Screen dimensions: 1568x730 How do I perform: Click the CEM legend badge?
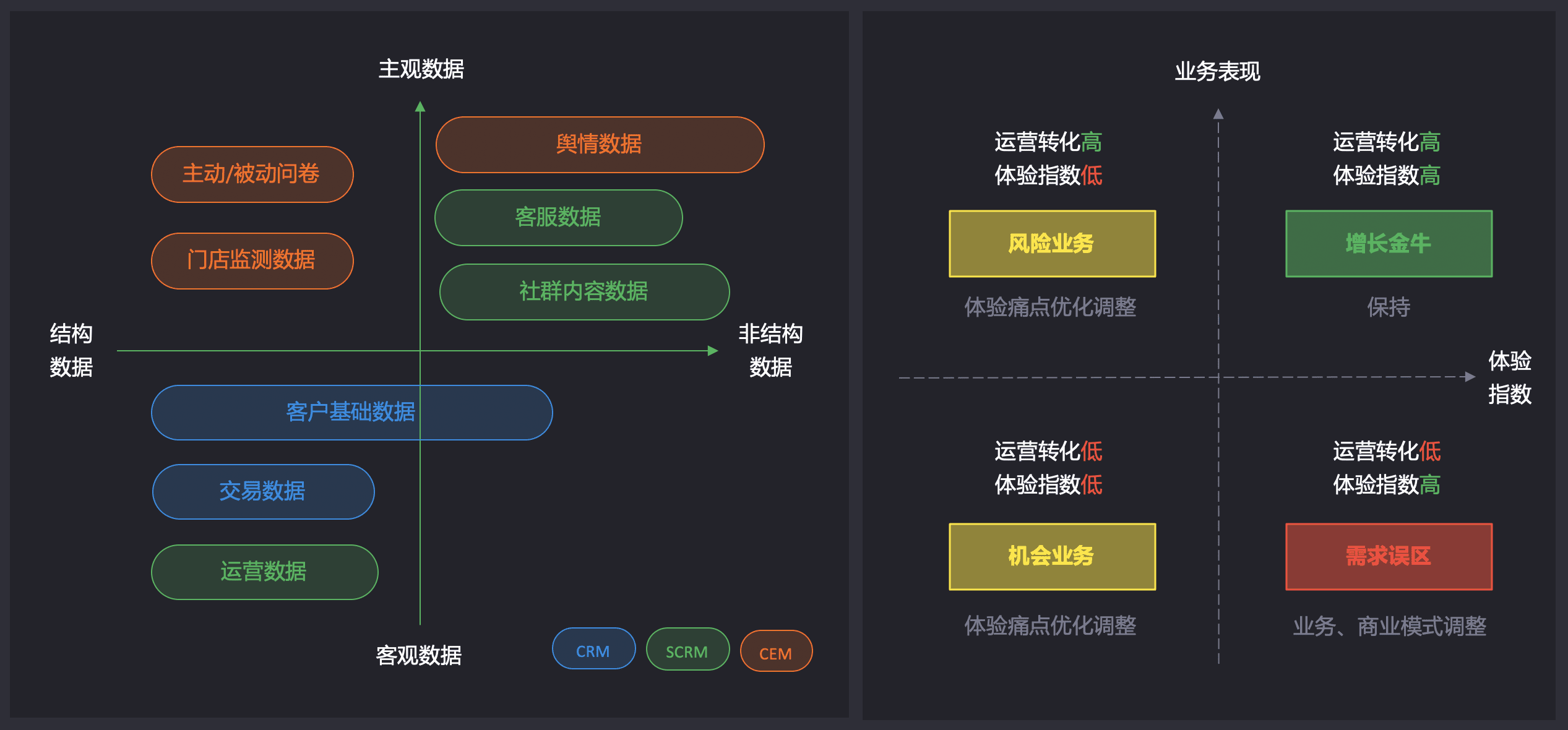[776, 651]
